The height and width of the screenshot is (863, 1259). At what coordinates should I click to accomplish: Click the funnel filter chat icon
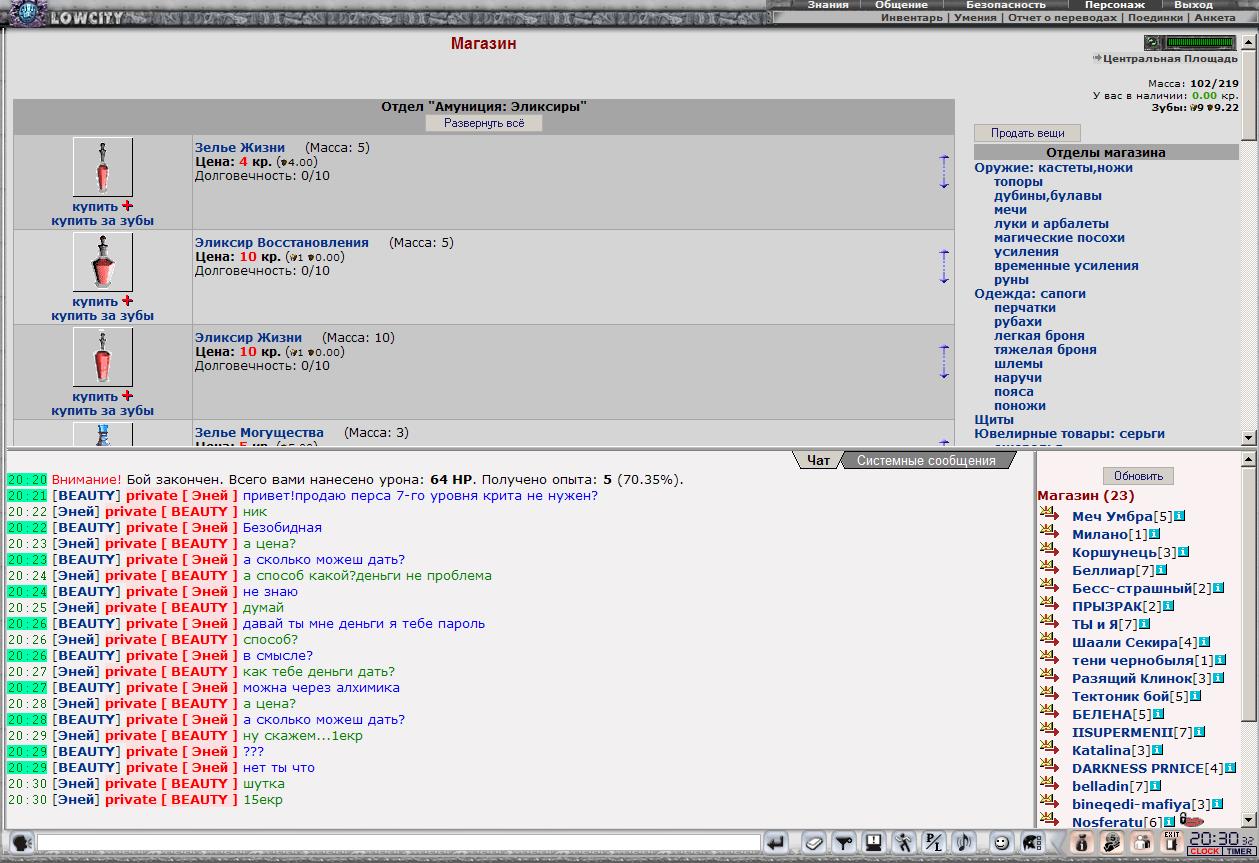pyautogui.click(x=843, y=842)
